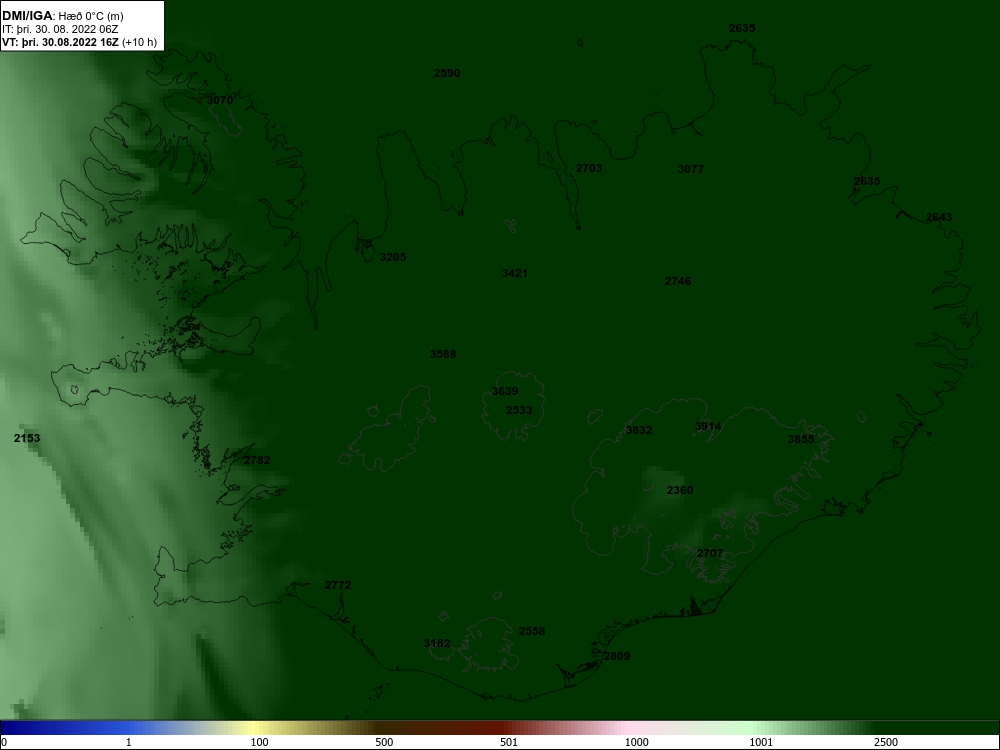Select the IT initial time line
Image resolution: width=1000 pixels, height=750 pixels.
62,29
